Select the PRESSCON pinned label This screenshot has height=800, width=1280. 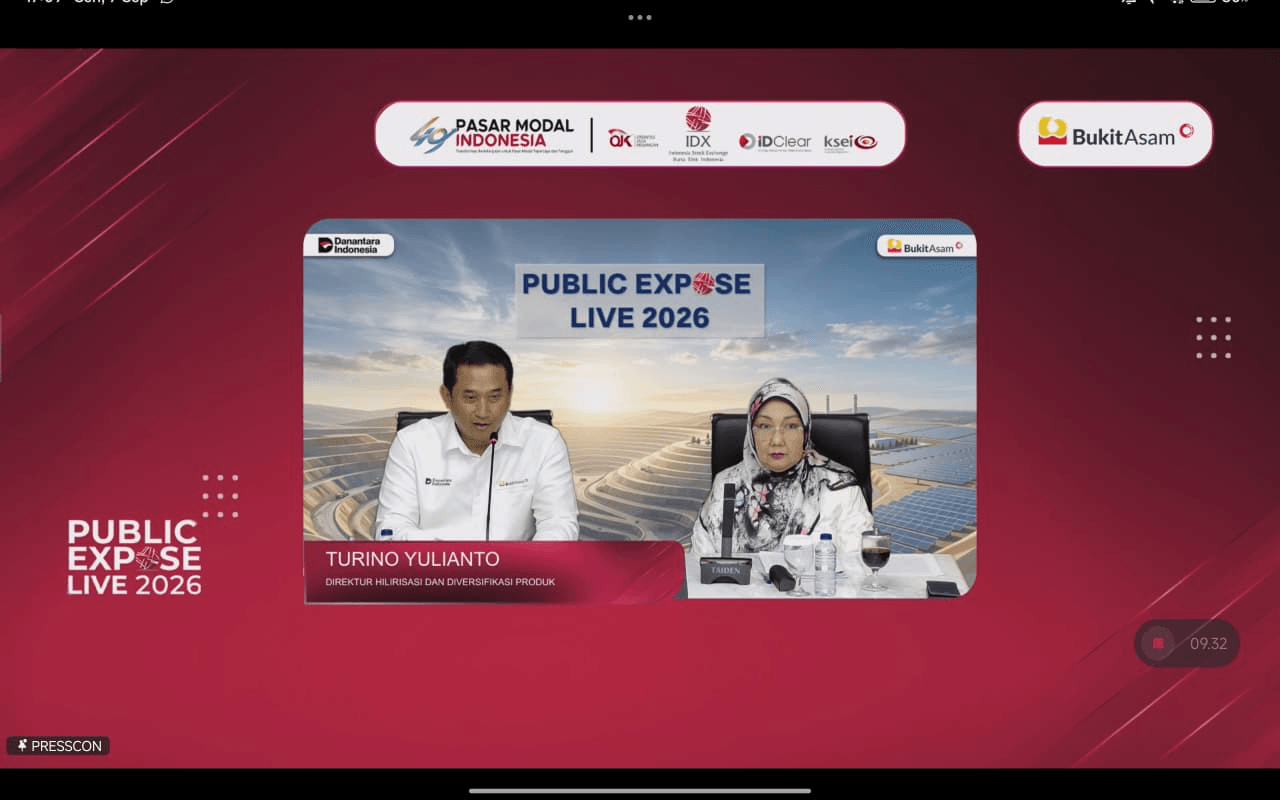pos(58,746)
